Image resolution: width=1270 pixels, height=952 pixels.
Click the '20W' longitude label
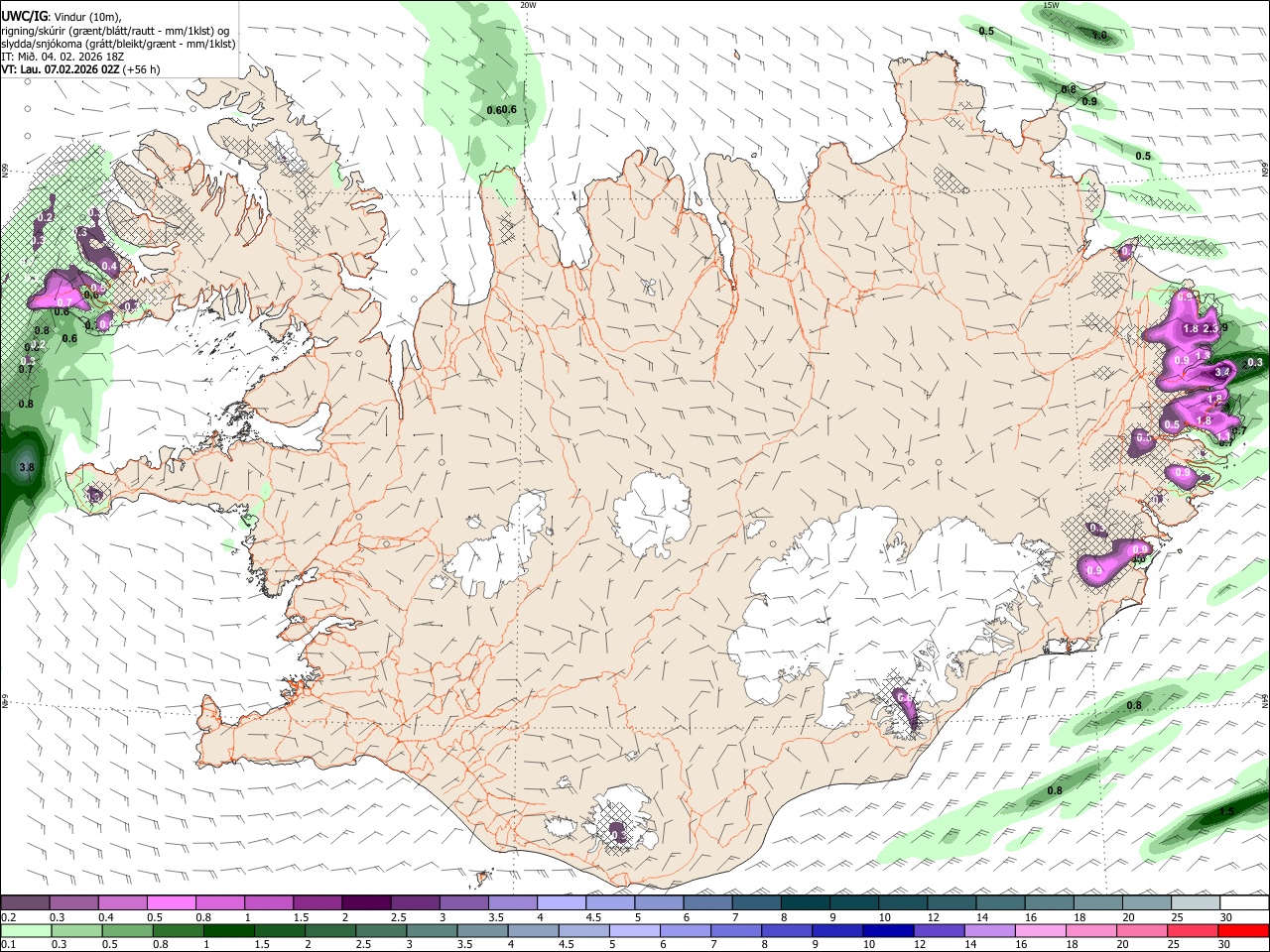[x=529, y=5]
